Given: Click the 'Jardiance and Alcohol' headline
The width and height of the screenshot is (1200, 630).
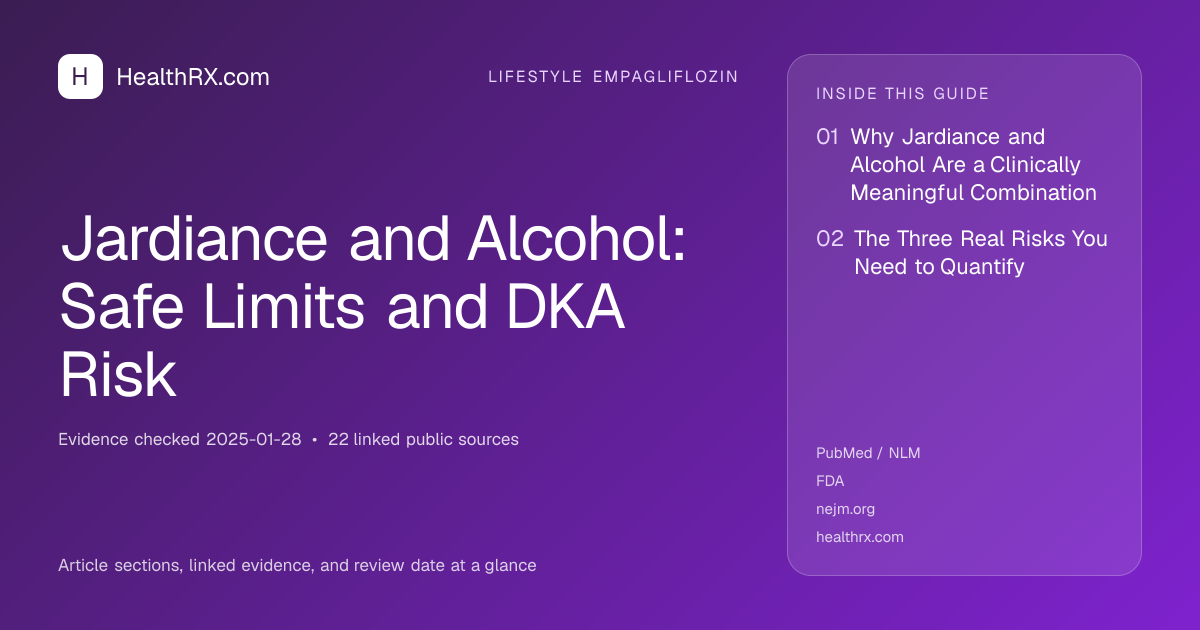Looking at the screenshot, I should (x=373, y=308).
